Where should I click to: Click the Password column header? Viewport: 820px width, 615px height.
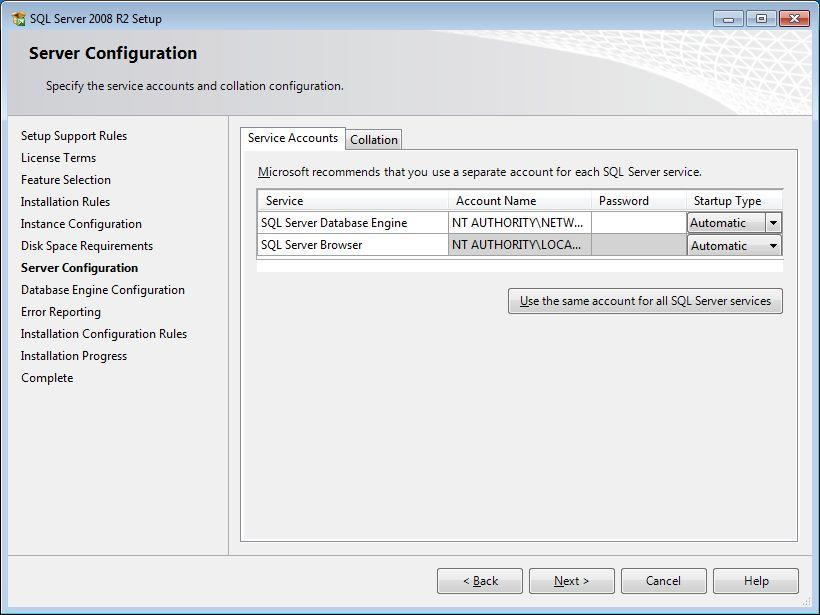pos(639,201)
